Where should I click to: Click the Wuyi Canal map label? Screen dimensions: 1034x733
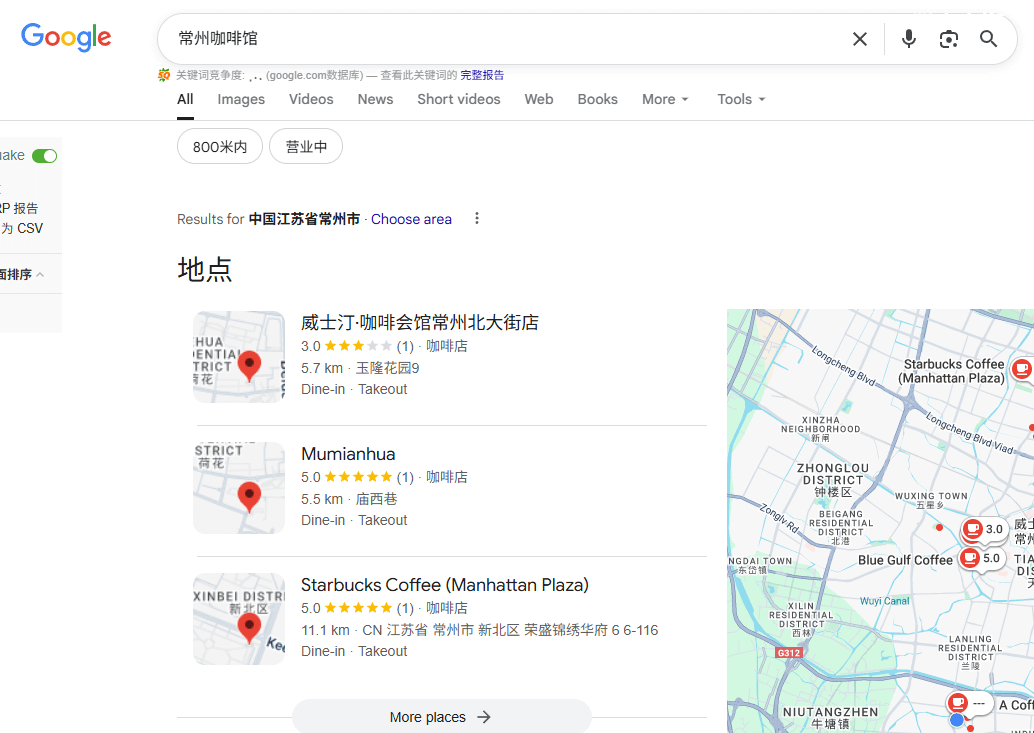click(x=884, y=601)
